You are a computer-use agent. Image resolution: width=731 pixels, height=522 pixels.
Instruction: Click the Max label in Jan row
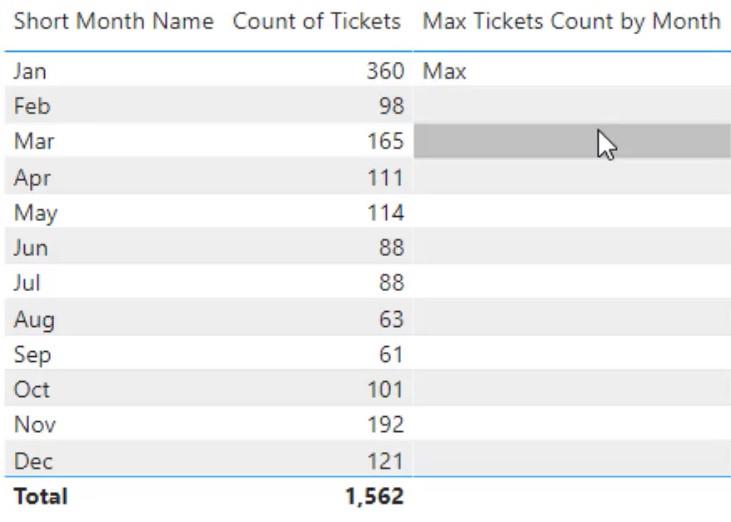(444, 71)
